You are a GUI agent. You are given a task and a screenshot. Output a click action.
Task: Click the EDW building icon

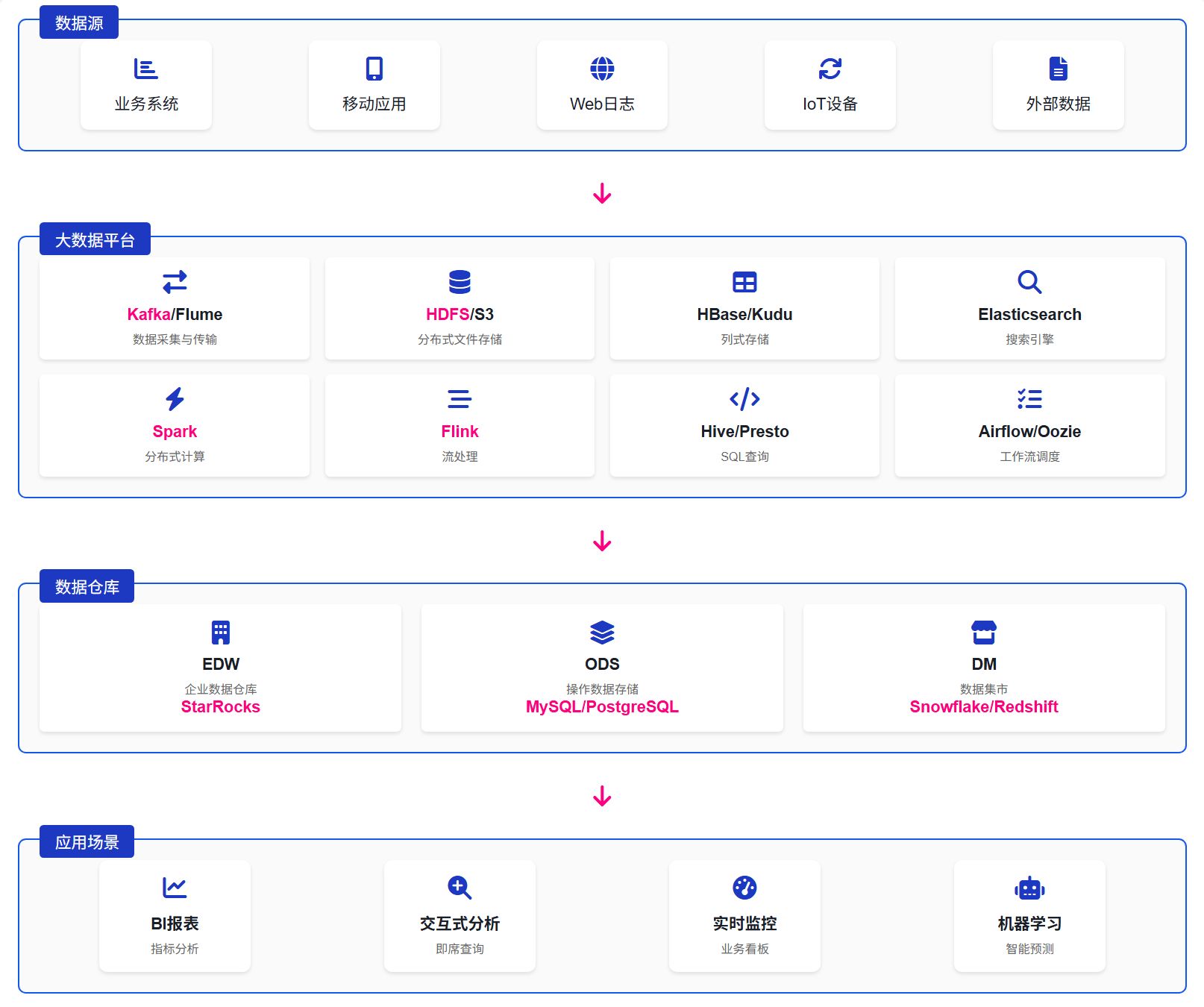(221, 633)
